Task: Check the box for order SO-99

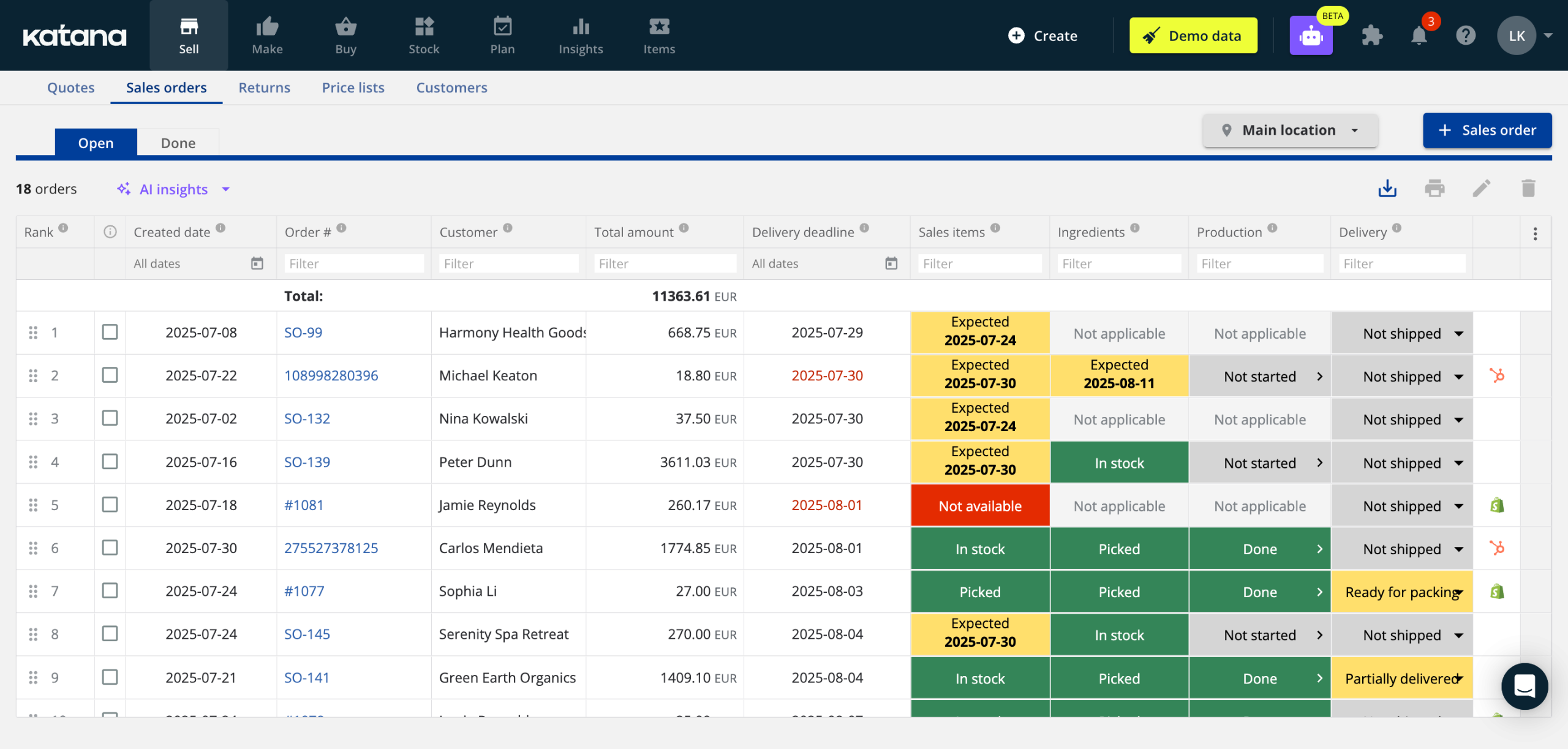Action: 110,333
